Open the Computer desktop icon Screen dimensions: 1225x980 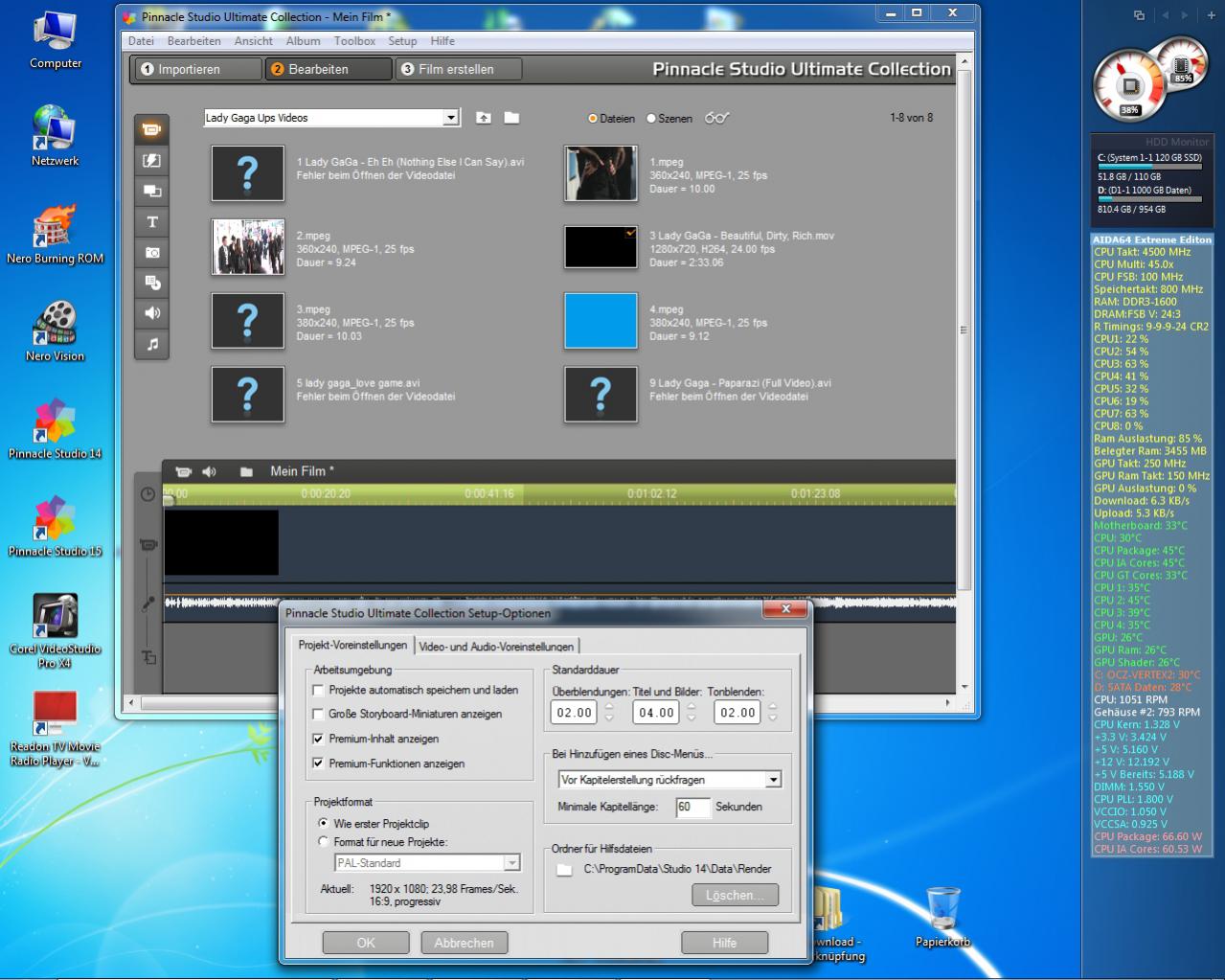(x=56, y=40)
